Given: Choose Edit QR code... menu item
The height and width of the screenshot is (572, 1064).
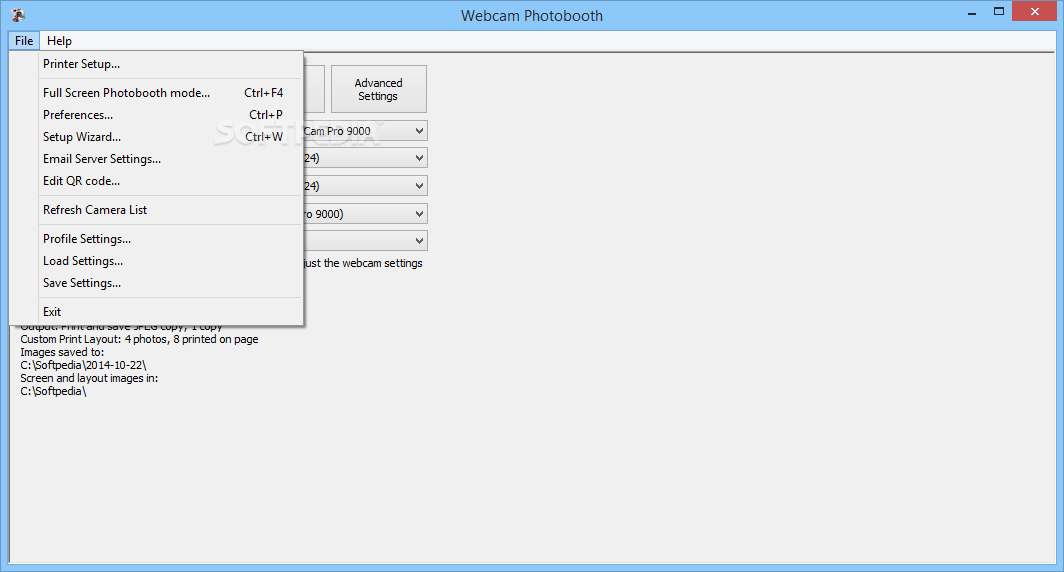Looking at the screenshot, I should click(170, 181).
